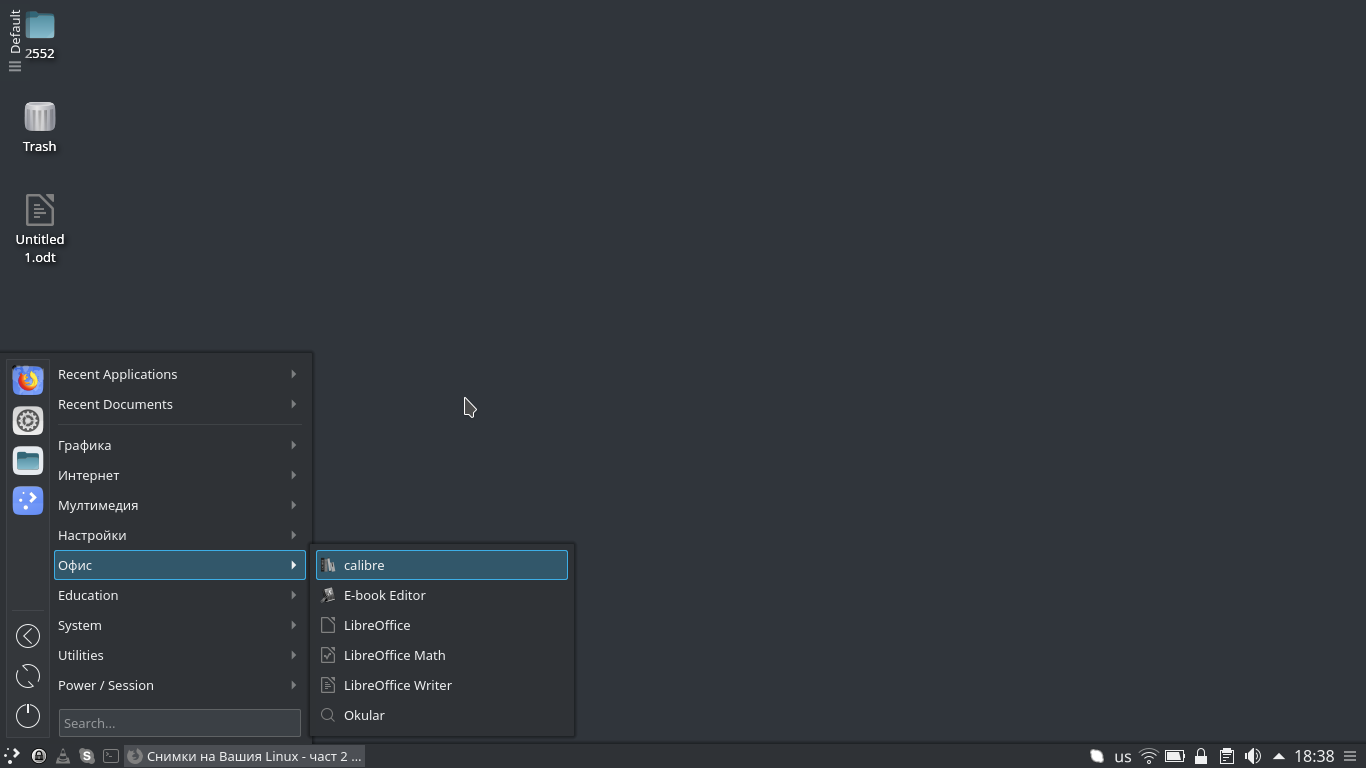Open System Settings gear in favorites column
The width and height of the screenshot is (1366, 768).
(x=28, y=420)
